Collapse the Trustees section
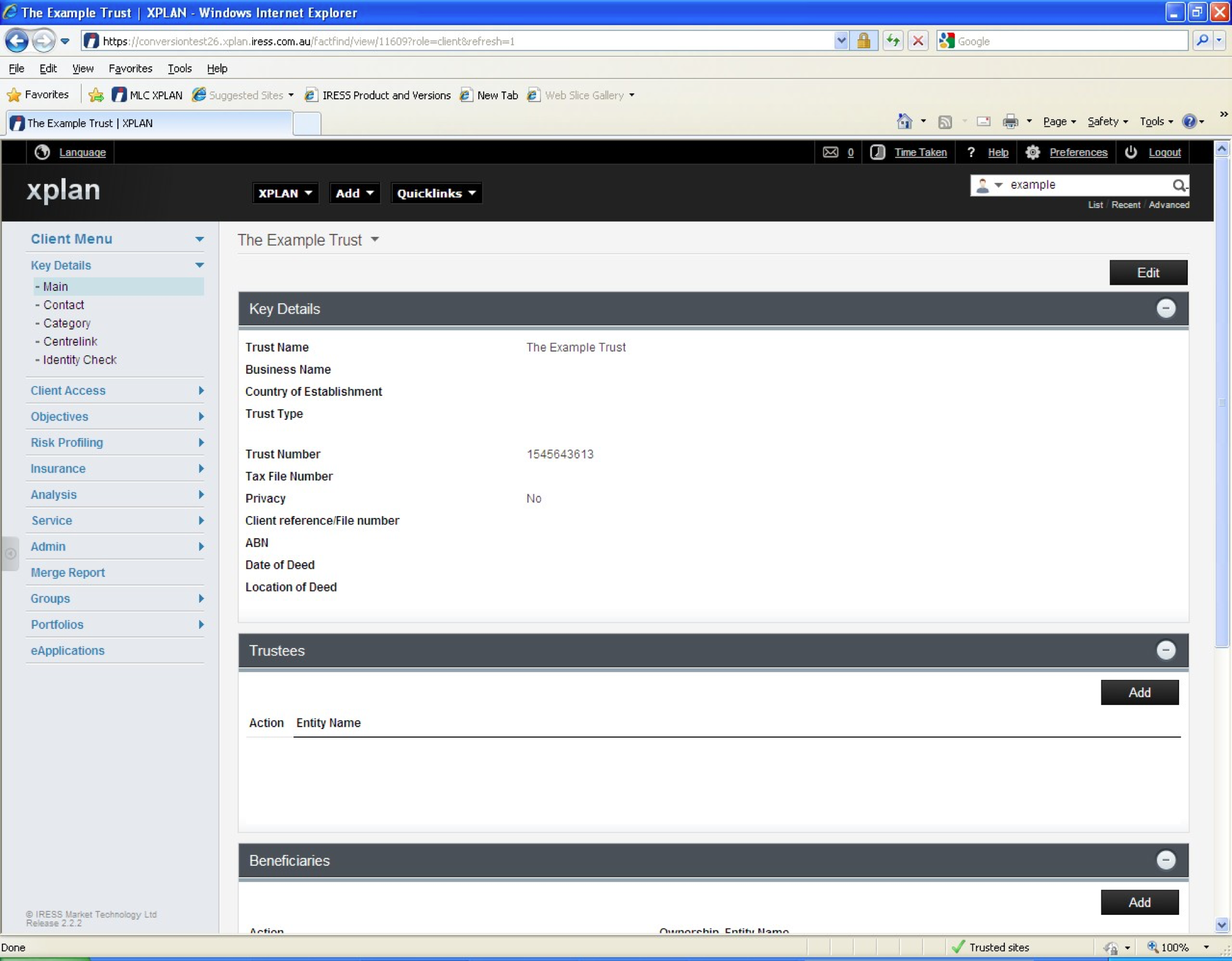Viewport: 1232px width, 961px height. click(1165, 650)
